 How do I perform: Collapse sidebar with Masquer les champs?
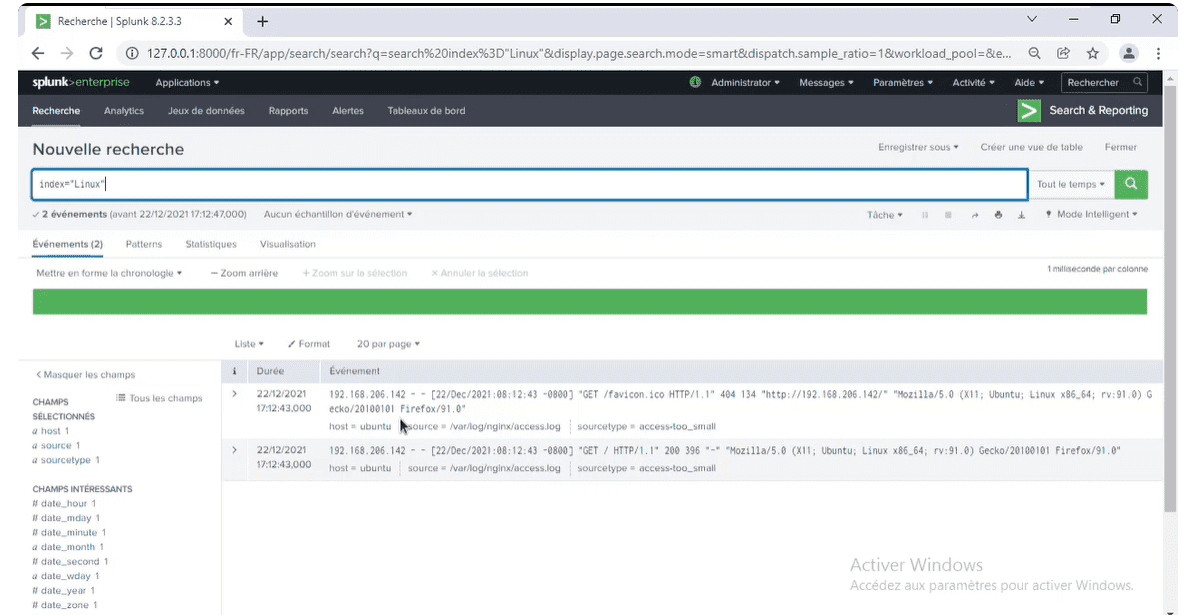[86, 375]
